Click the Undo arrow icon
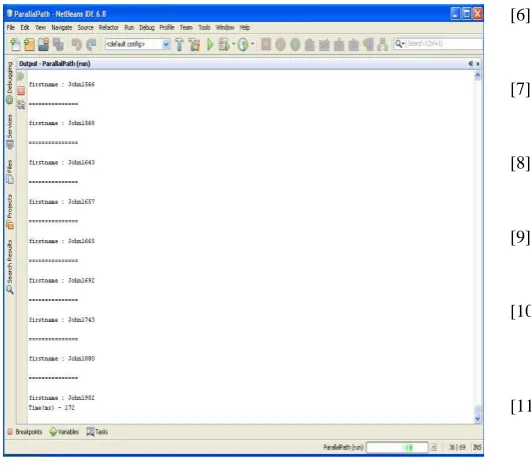Image resolution: width=531 pixels, height=468 pixels. (77, 44)
